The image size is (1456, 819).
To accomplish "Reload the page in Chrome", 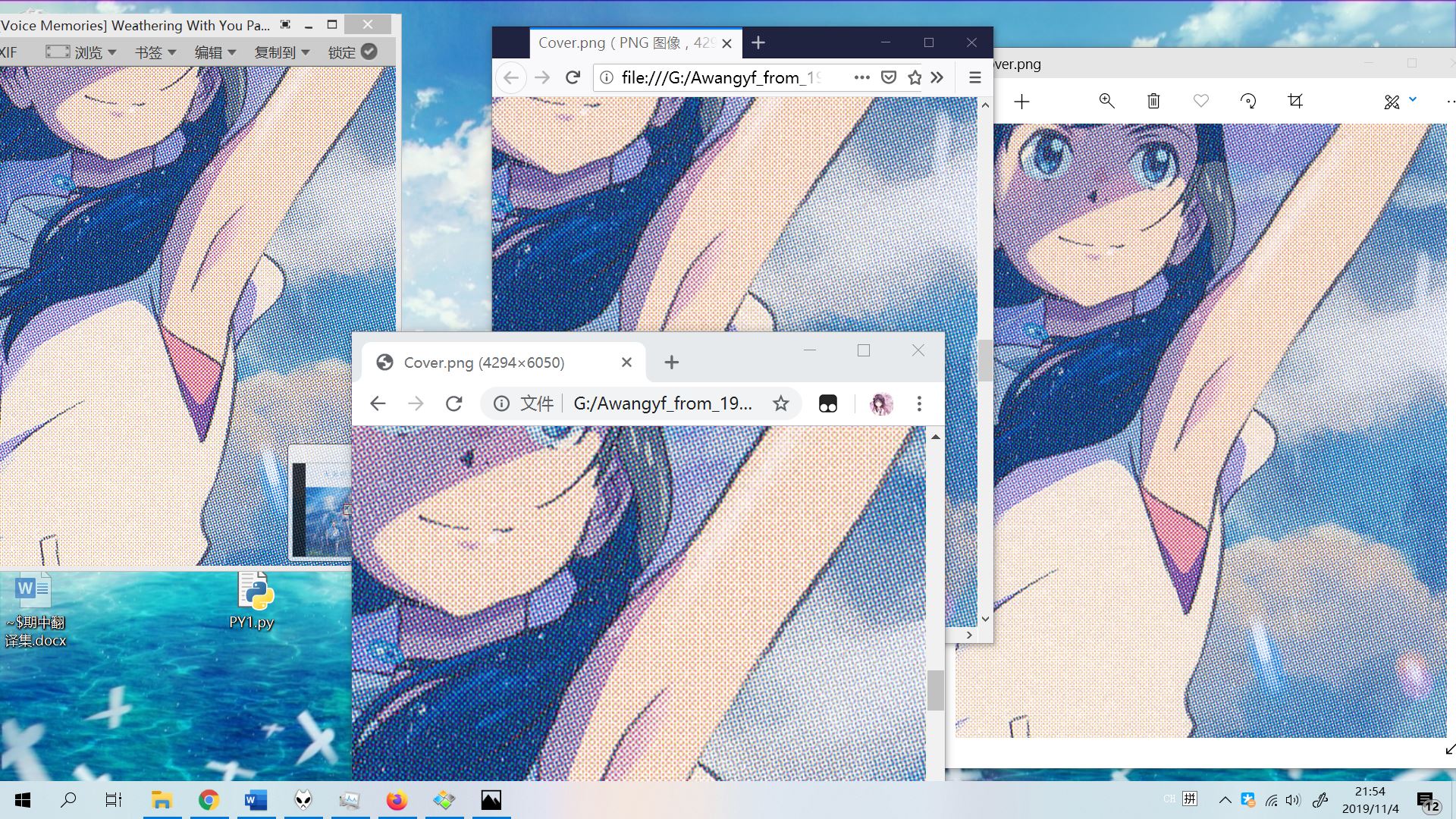I will [x=453, y=403].
